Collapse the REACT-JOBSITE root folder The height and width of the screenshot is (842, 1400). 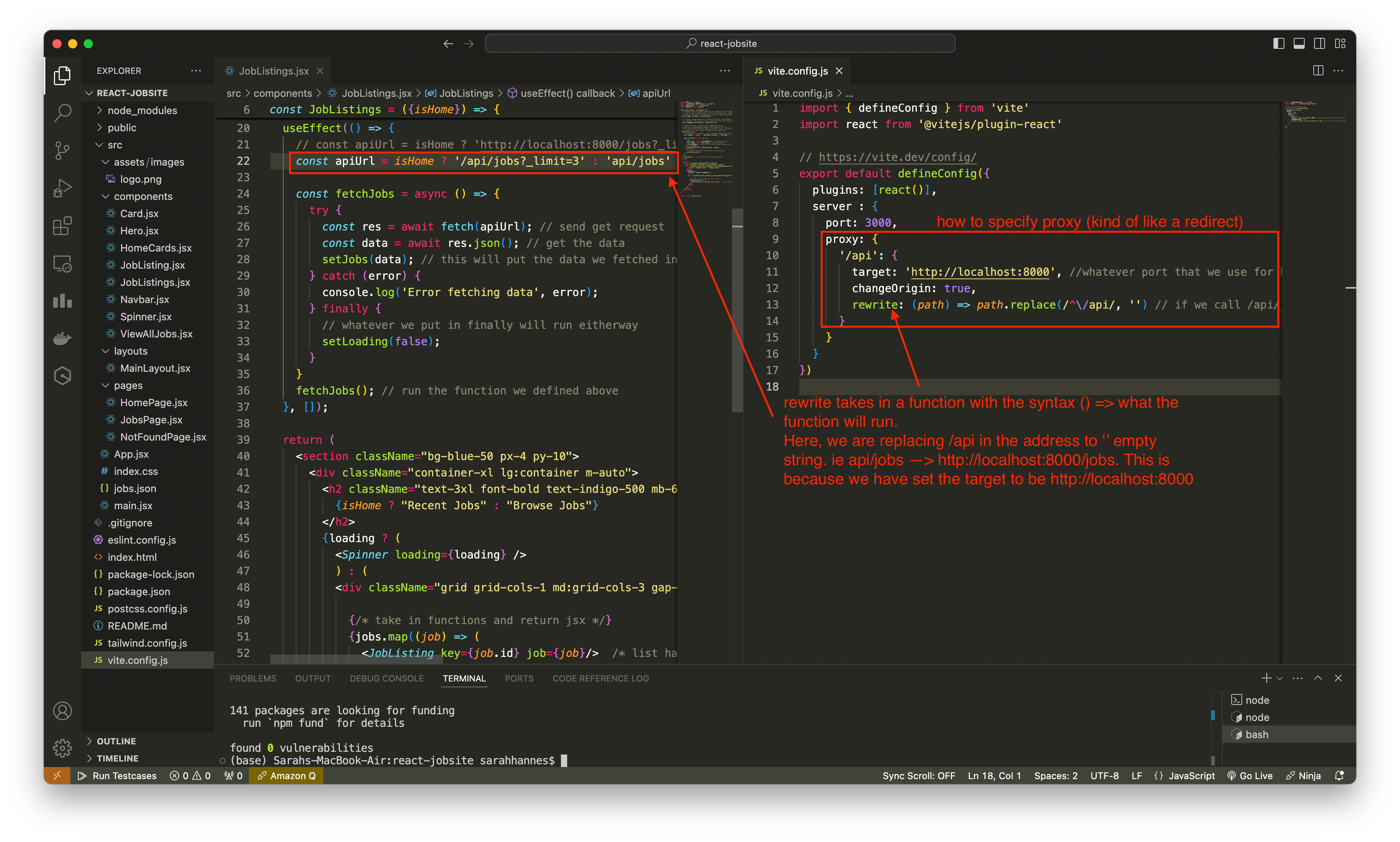132,93
